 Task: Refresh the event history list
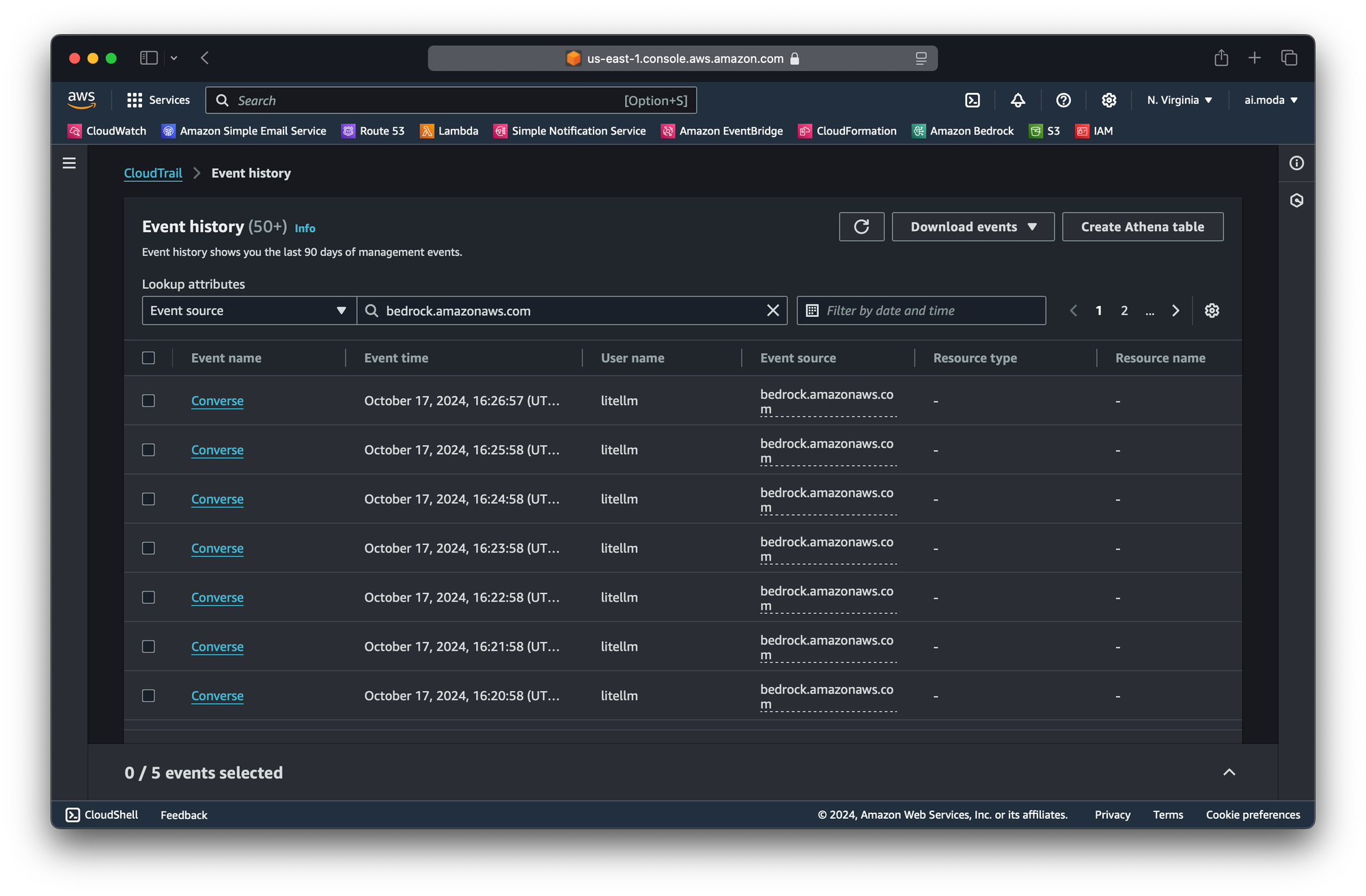coord(861,227)
